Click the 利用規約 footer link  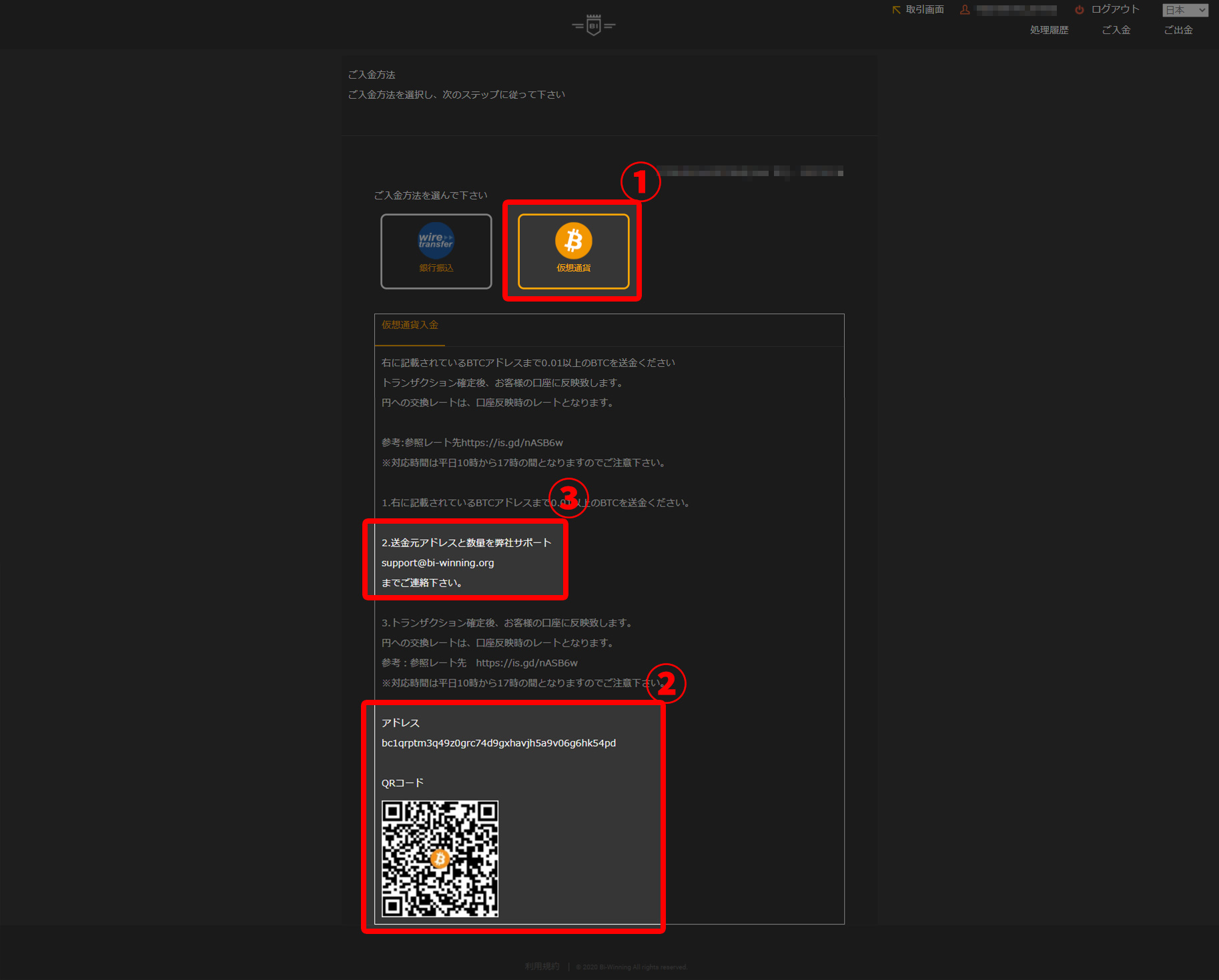coord(541,966)
